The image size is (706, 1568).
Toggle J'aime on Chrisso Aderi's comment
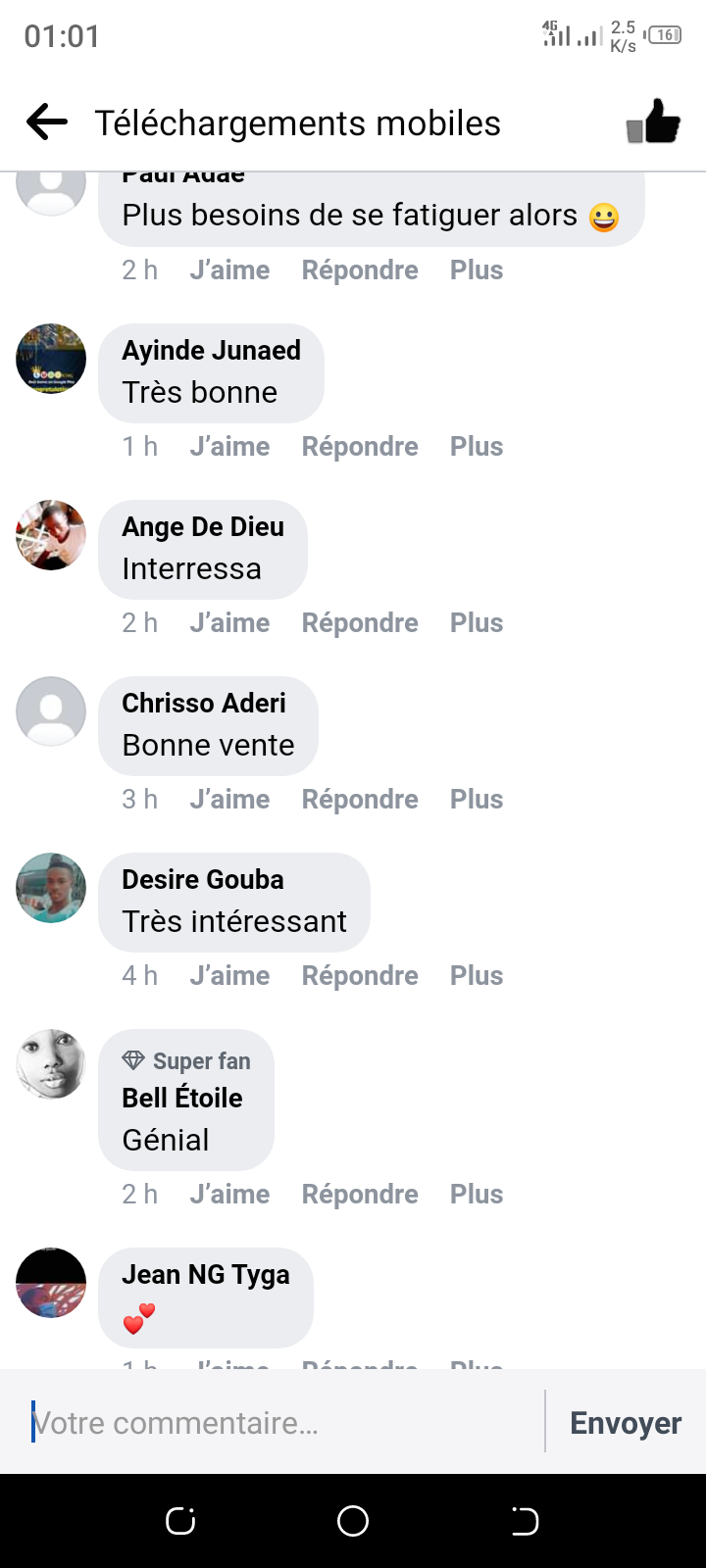(229, 800)
